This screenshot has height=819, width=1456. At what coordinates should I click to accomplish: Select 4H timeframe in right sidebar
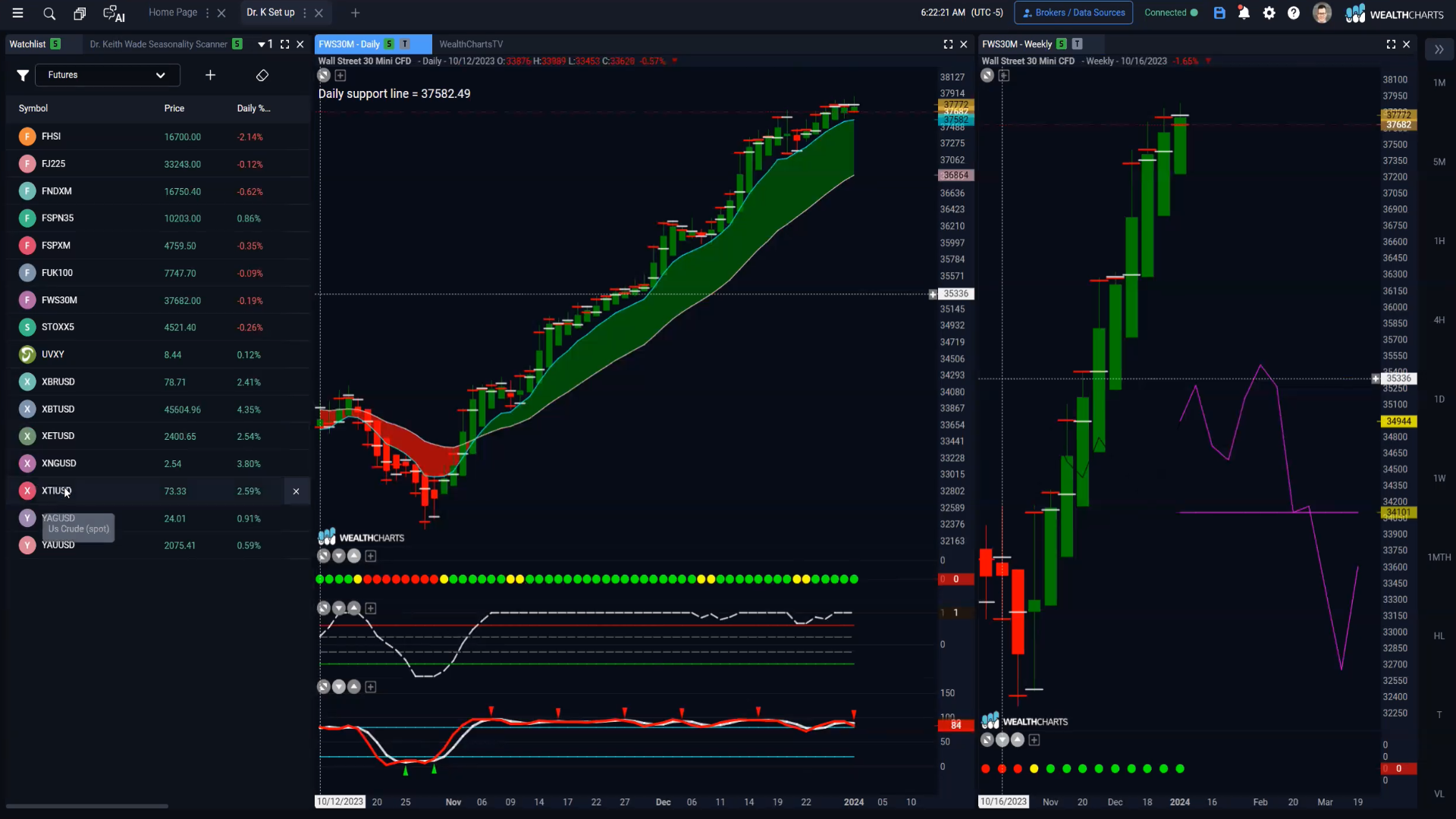[1439, 320]
